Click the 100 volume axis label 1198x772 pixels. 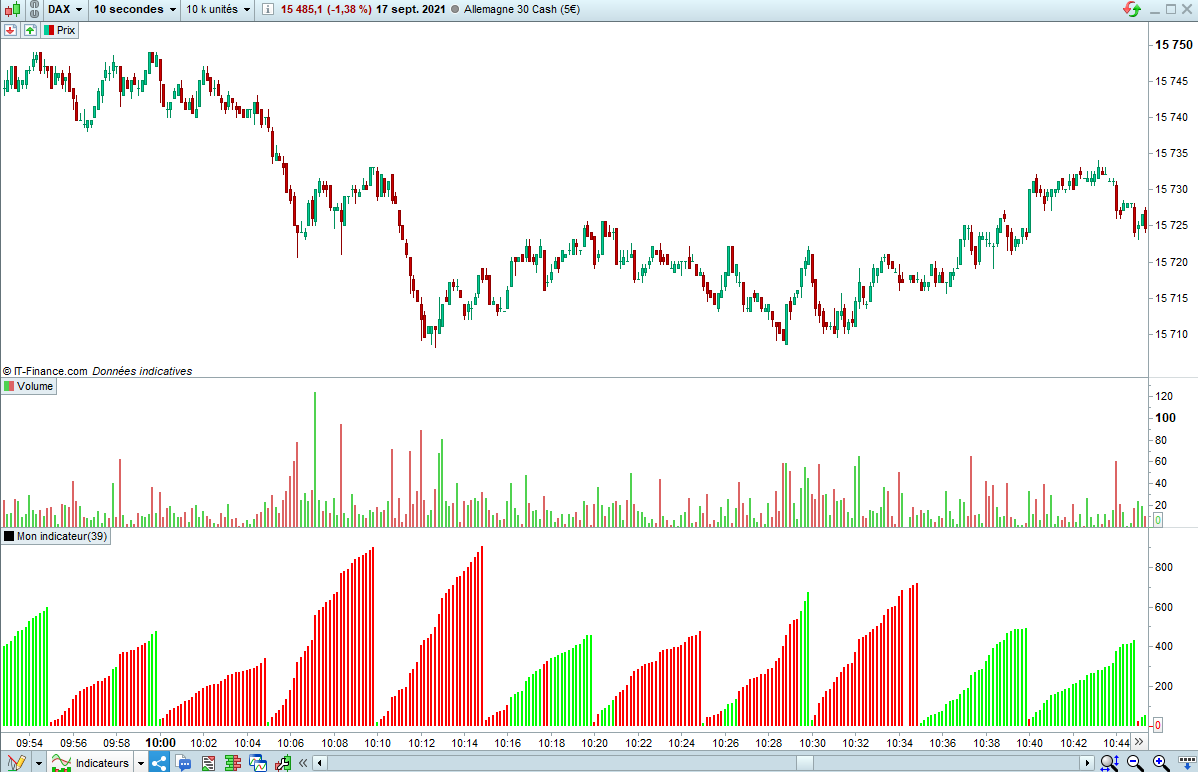1165,417
